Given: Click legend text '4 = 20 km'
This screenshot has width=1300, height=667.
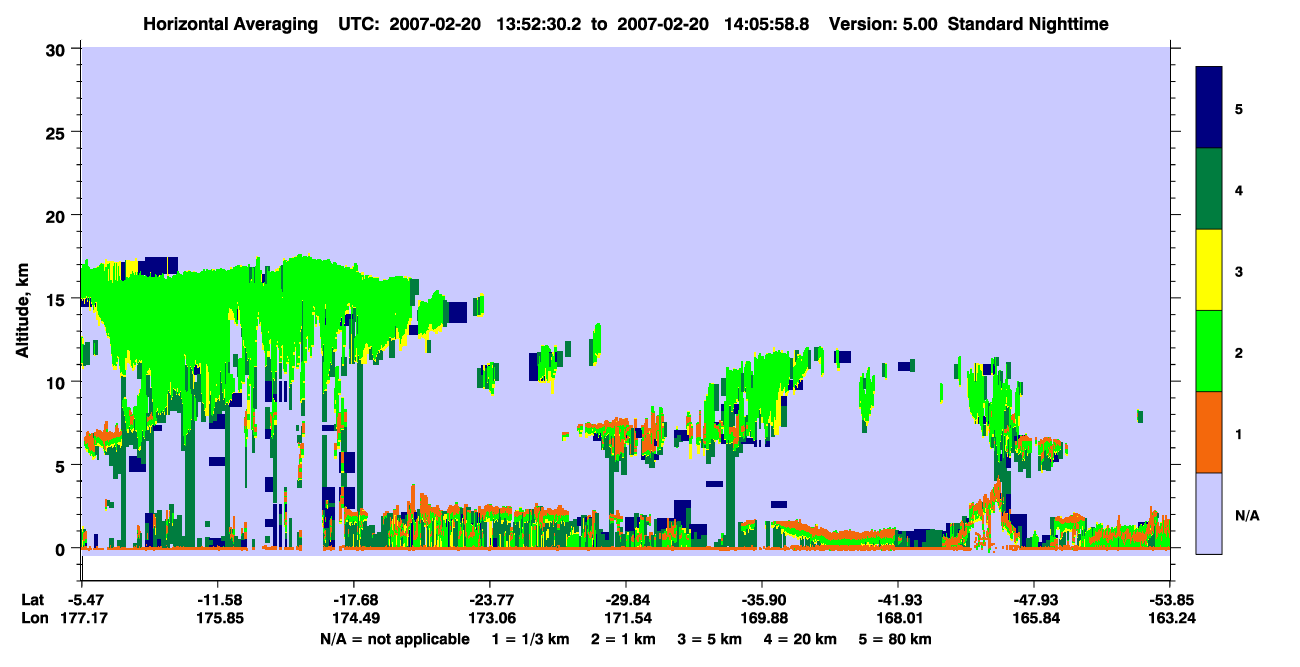Looking at the screenshot, I should pyautogui.click(x=800, y=639).
